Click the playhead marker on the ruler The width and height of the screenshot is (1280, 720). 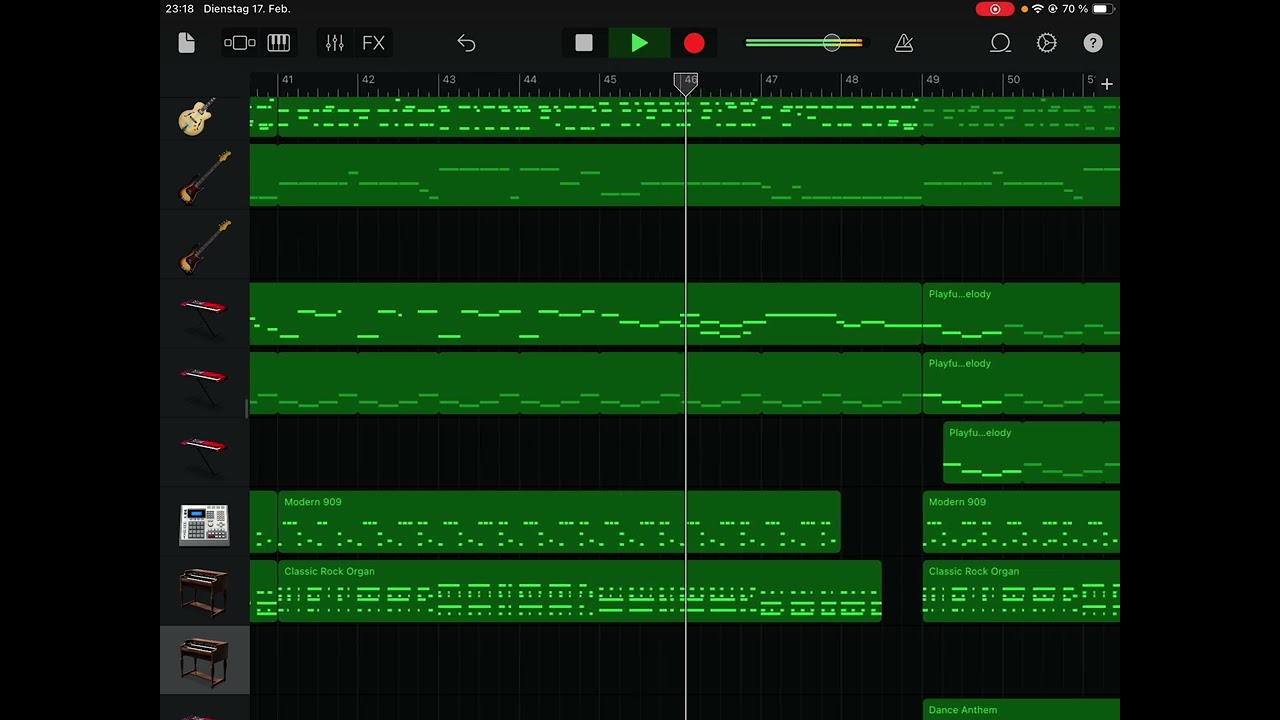(x=686, y=84)
